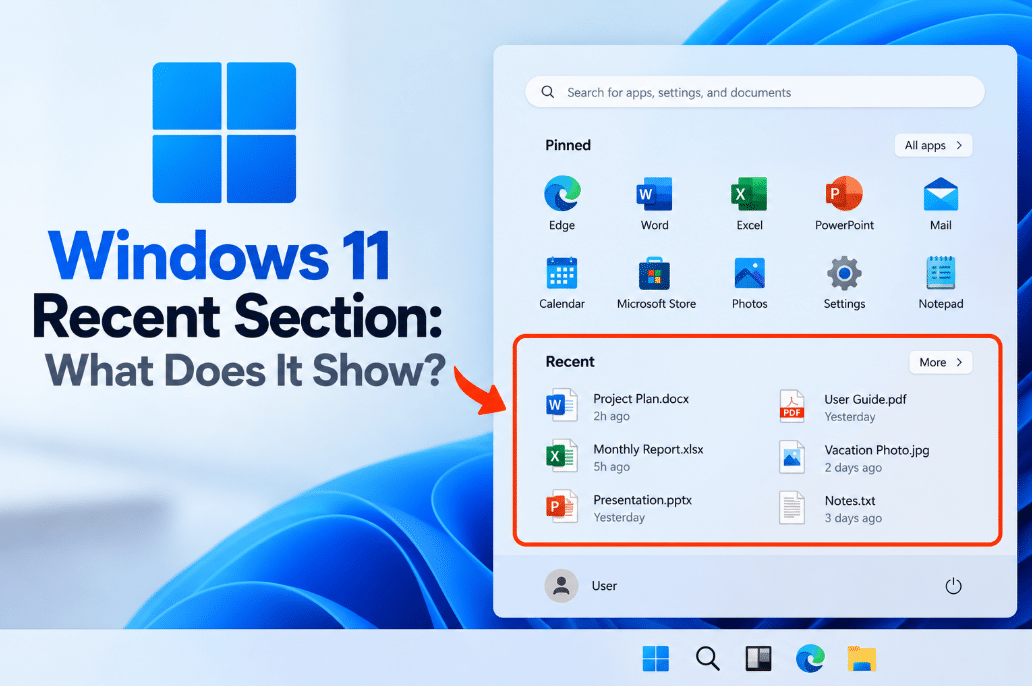Open Vacation Photo.jpg image file icon

pyautogui.click(x=792, y=457)
